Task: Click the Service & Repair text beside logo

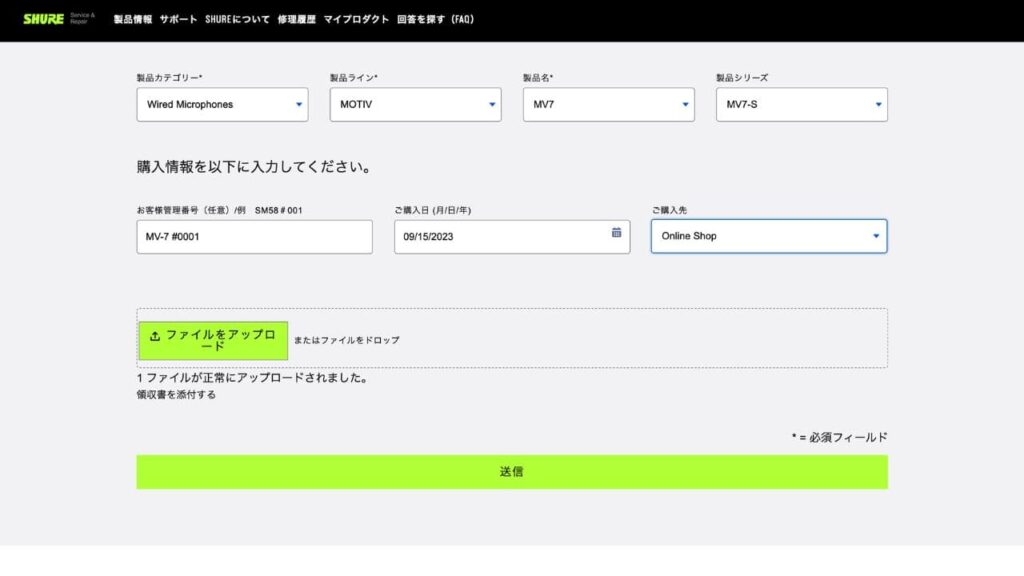Action: [x=82, y=19]
